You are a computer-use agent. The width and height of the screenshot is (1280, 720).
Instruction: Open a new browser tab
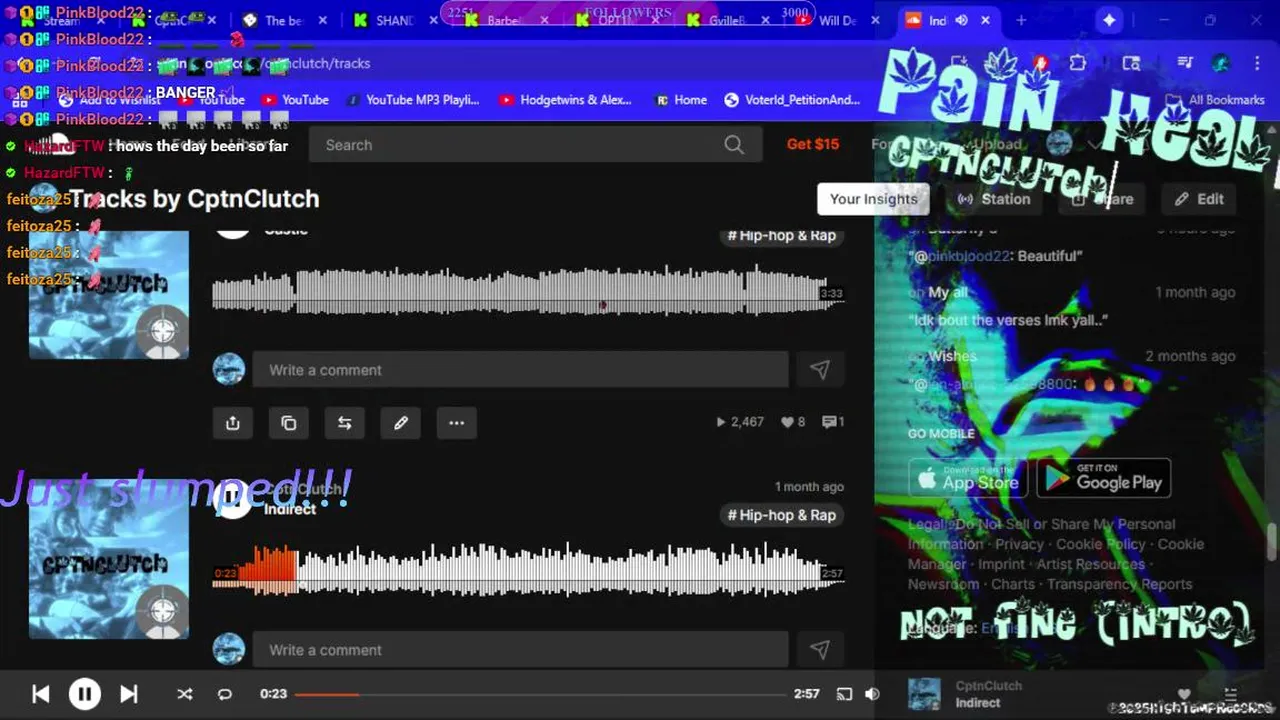pos(1021,20)
